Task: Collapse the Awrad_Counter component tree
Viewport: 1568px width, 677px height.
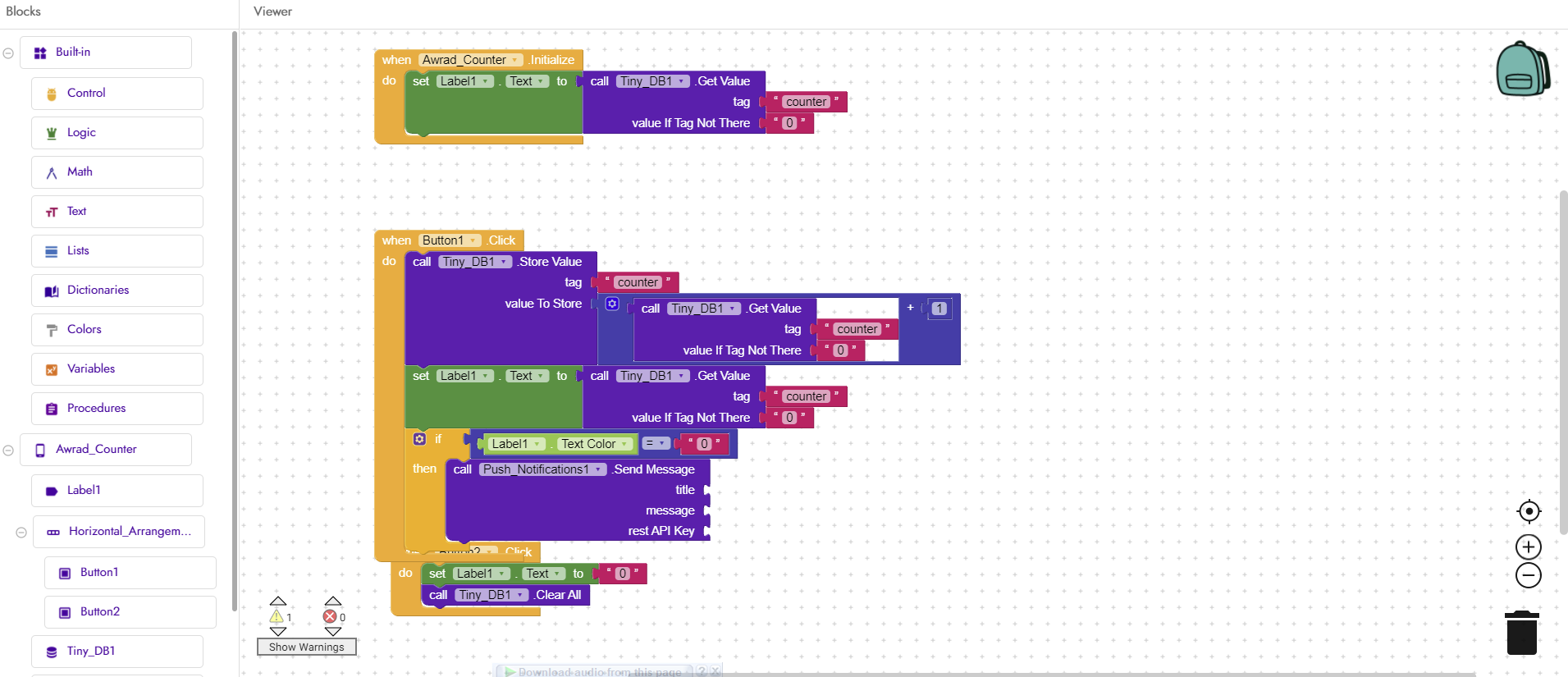Action: click(x=8, y=451)
